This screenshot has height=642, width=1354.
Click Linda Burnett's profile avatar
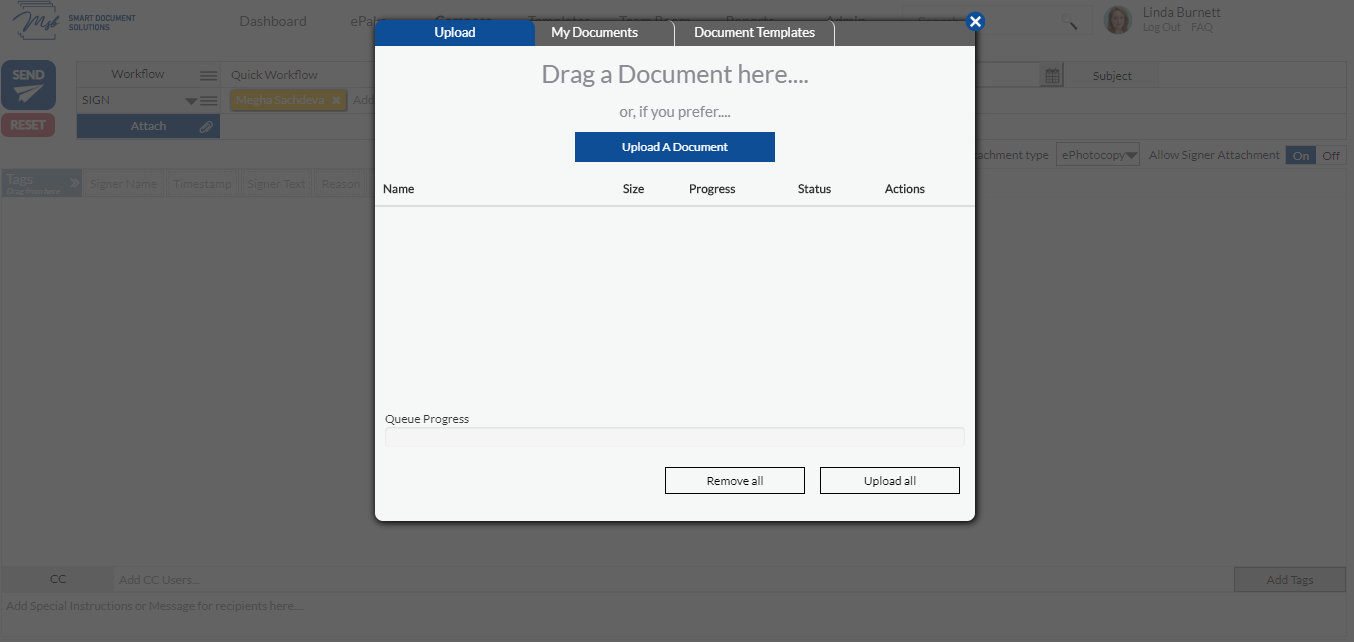click(1117, 20)
